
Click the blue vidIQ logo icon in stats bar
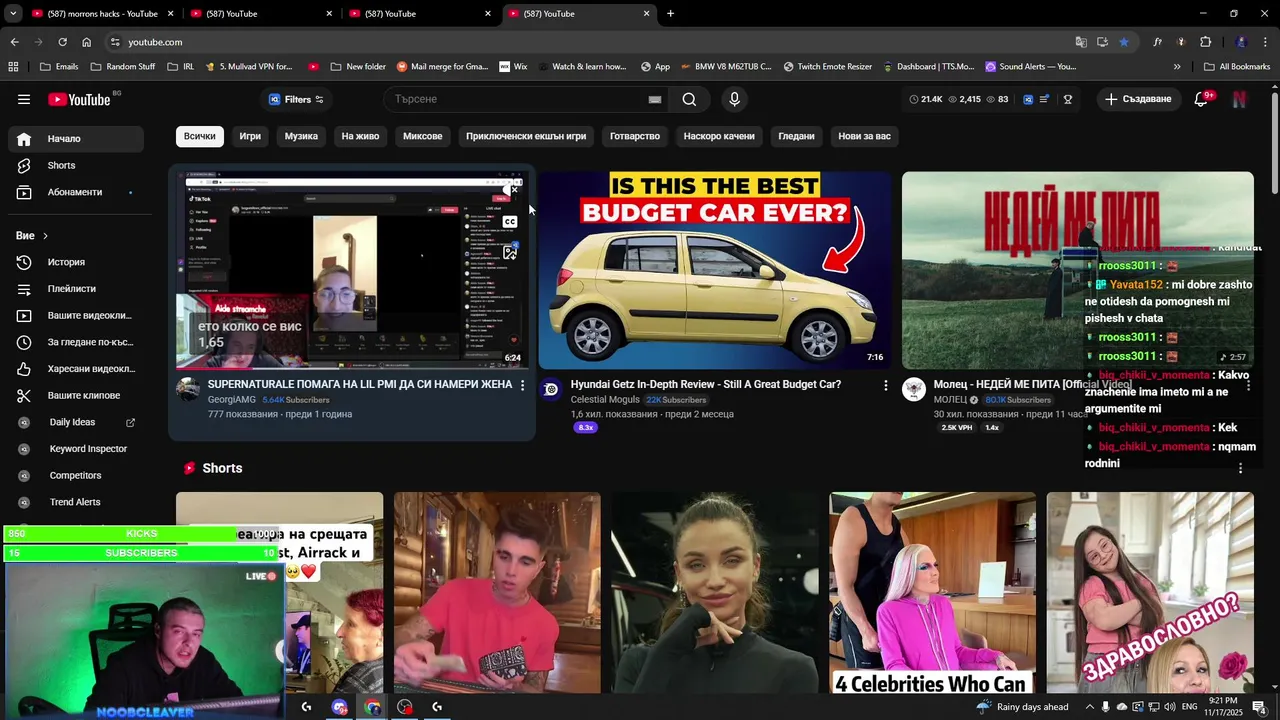click(1027, 99)
